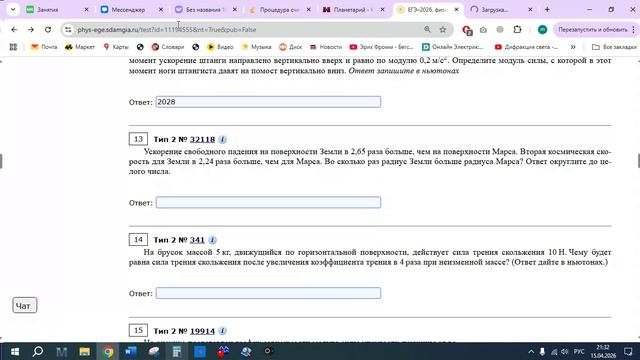Open the red extension icon with badge
Image resolution: width=640 pixels, height=360 pixels.
(x=467, y=30)
